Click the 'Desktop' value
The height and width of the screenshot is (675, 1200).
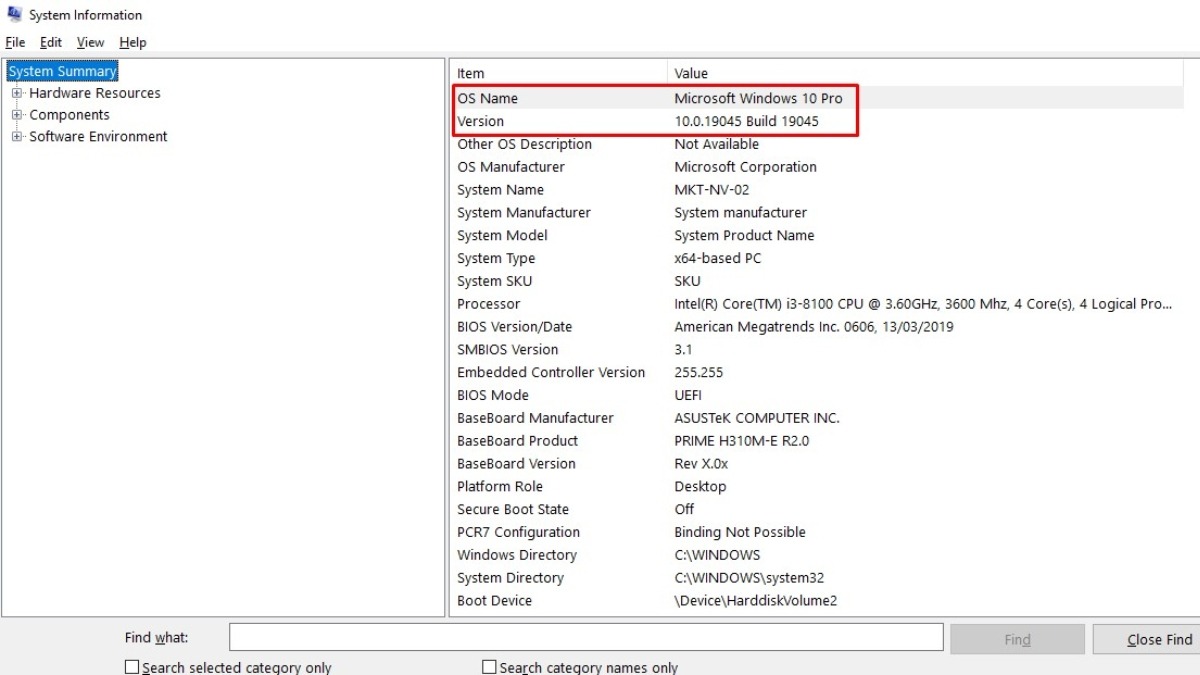pos(700,487)
